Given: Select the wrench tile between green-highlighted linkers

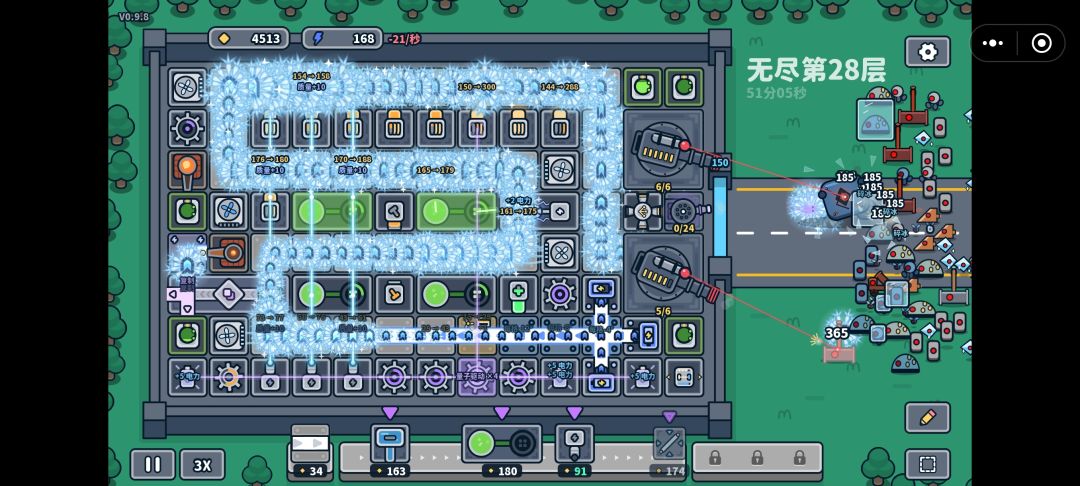Looking at the screenshot, I should tap(394, 211).
